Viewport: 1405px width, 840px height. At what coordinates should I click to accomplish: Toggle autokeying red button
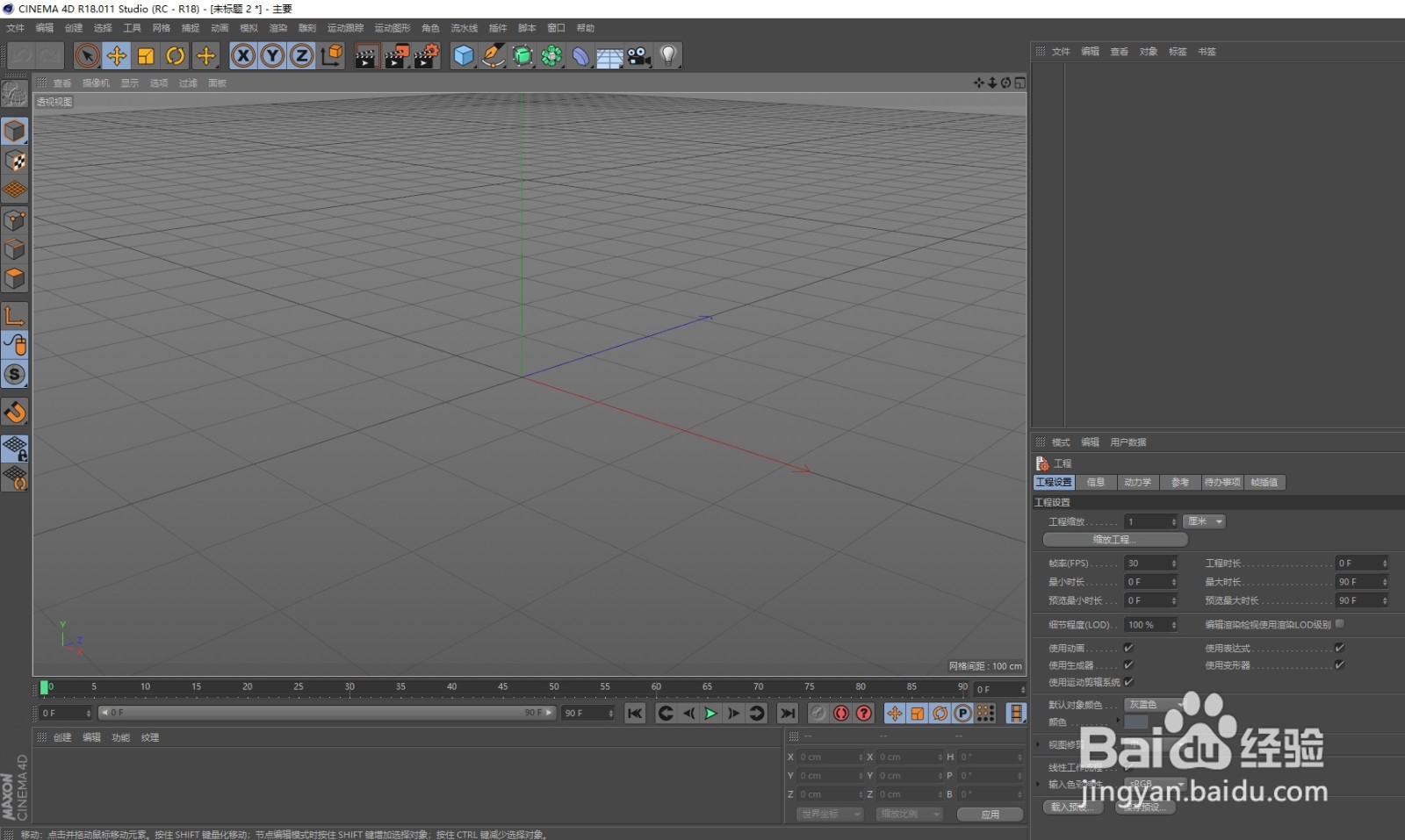[x=841, y=714]
